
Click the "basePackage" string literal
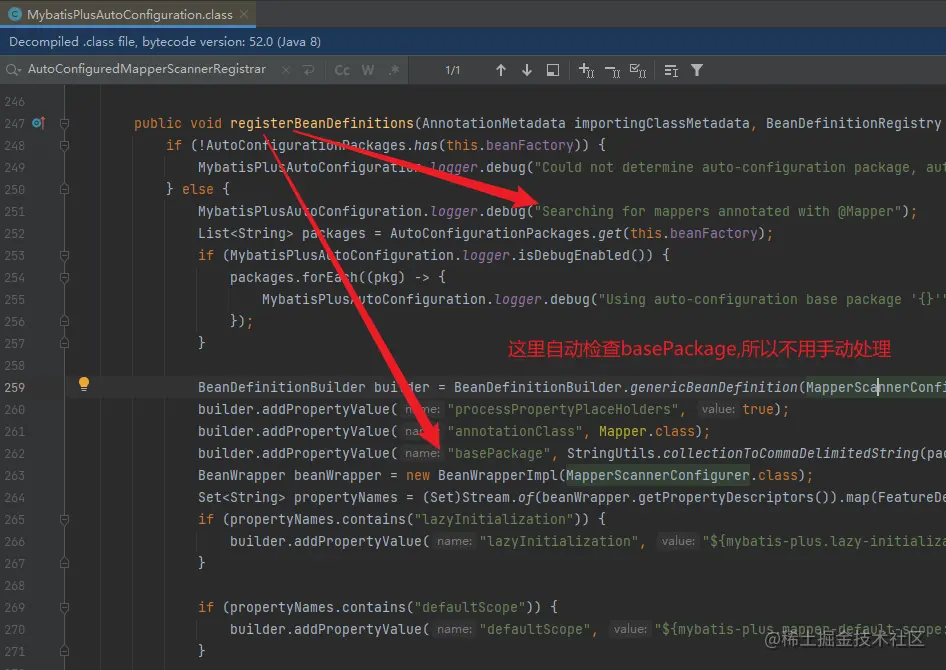point(499,453)
